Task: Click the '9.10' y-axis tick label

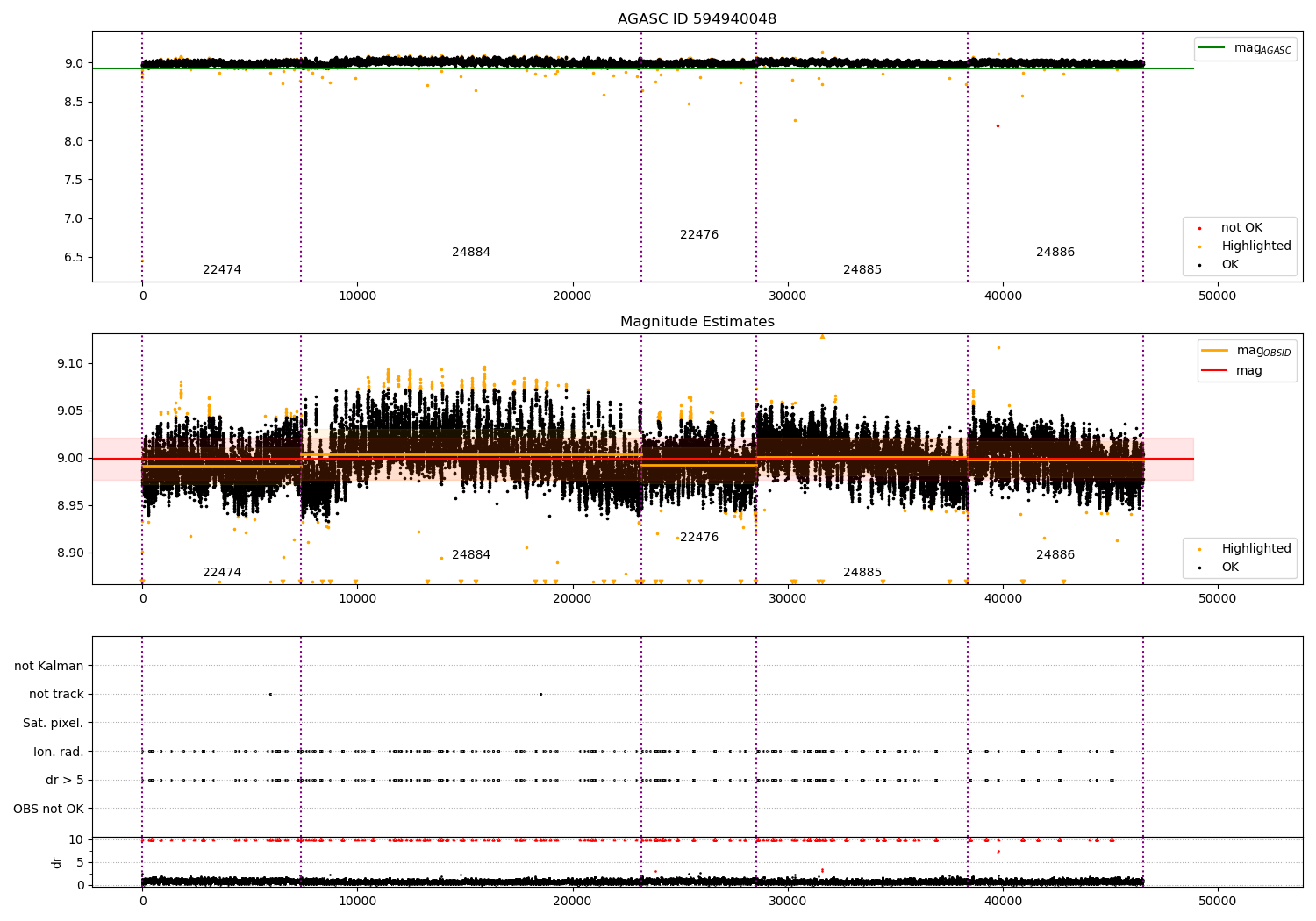Action: click(69, 363)
